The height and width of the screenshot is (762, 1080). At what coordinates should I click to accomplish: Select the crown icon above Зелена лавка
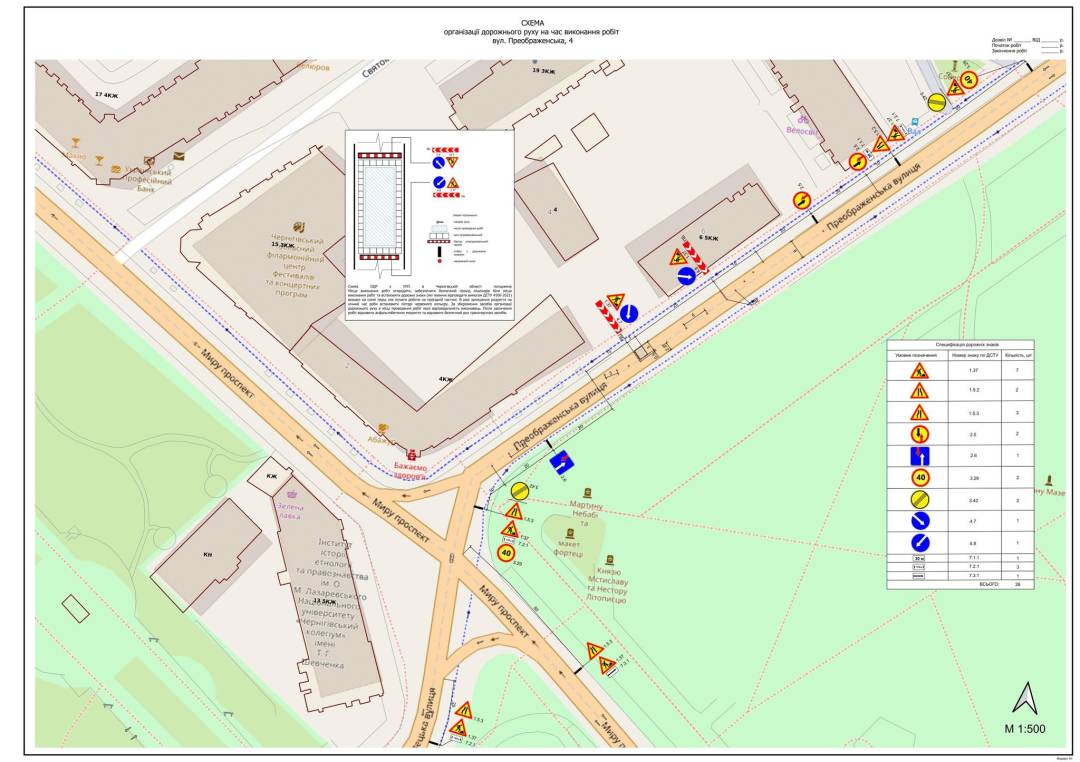pyautogui.click(x=292, y=493)
